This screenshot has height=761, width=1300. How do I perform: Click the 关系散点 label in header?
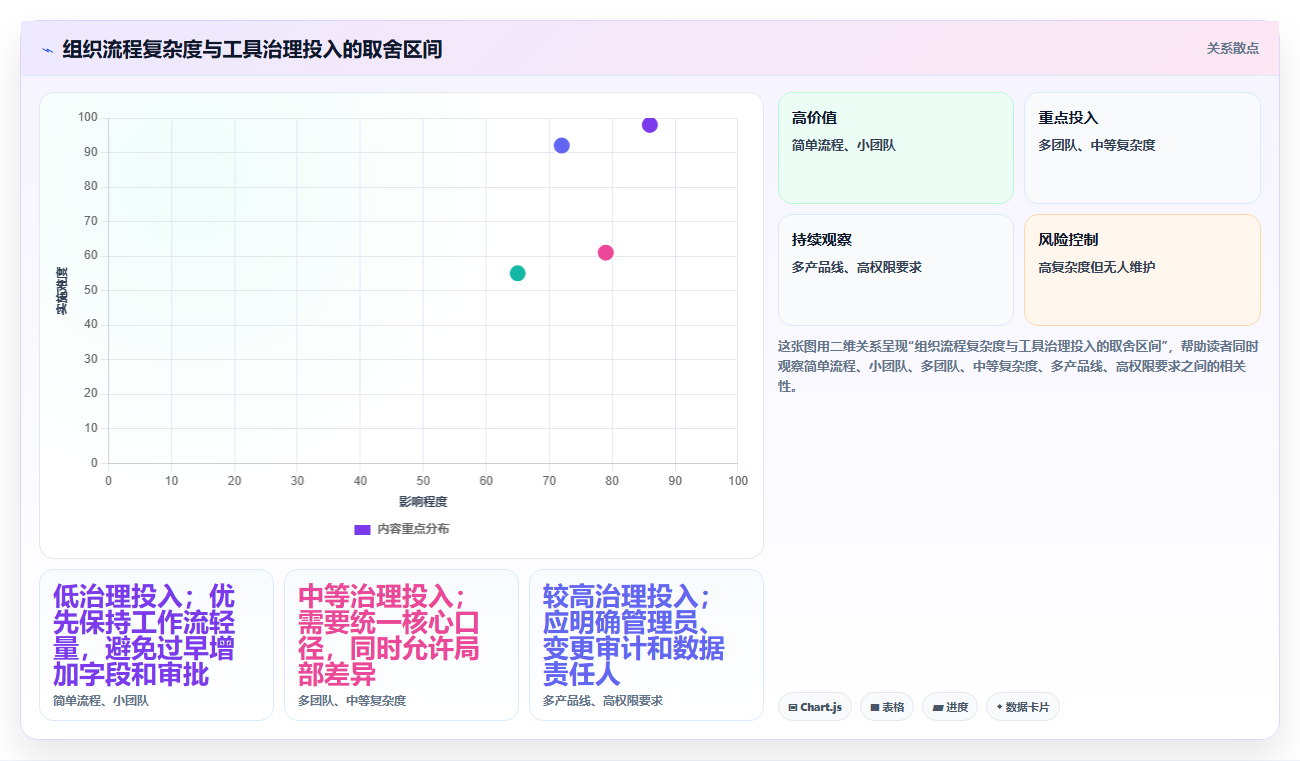point(1232,48)
